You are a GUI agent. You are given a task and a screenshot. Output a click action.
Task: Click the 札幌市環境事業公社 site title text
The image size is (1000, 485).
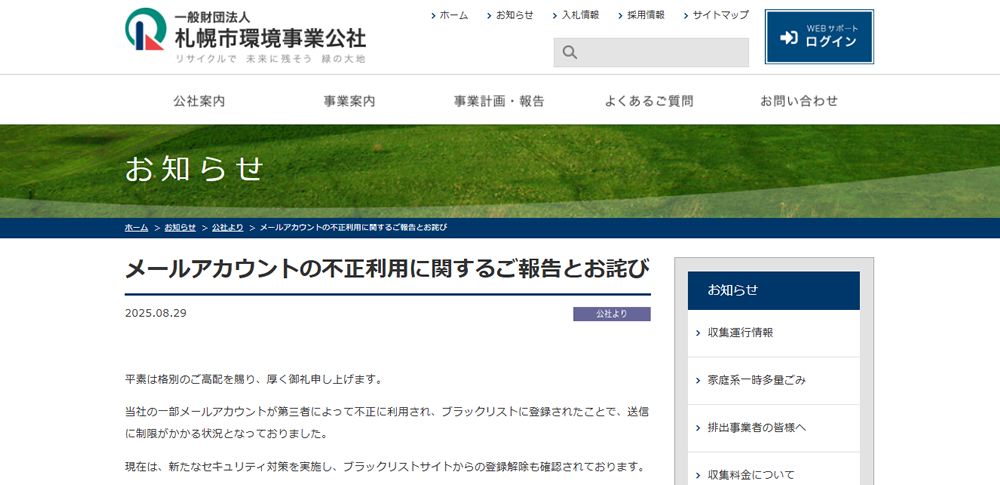point(270,38)
